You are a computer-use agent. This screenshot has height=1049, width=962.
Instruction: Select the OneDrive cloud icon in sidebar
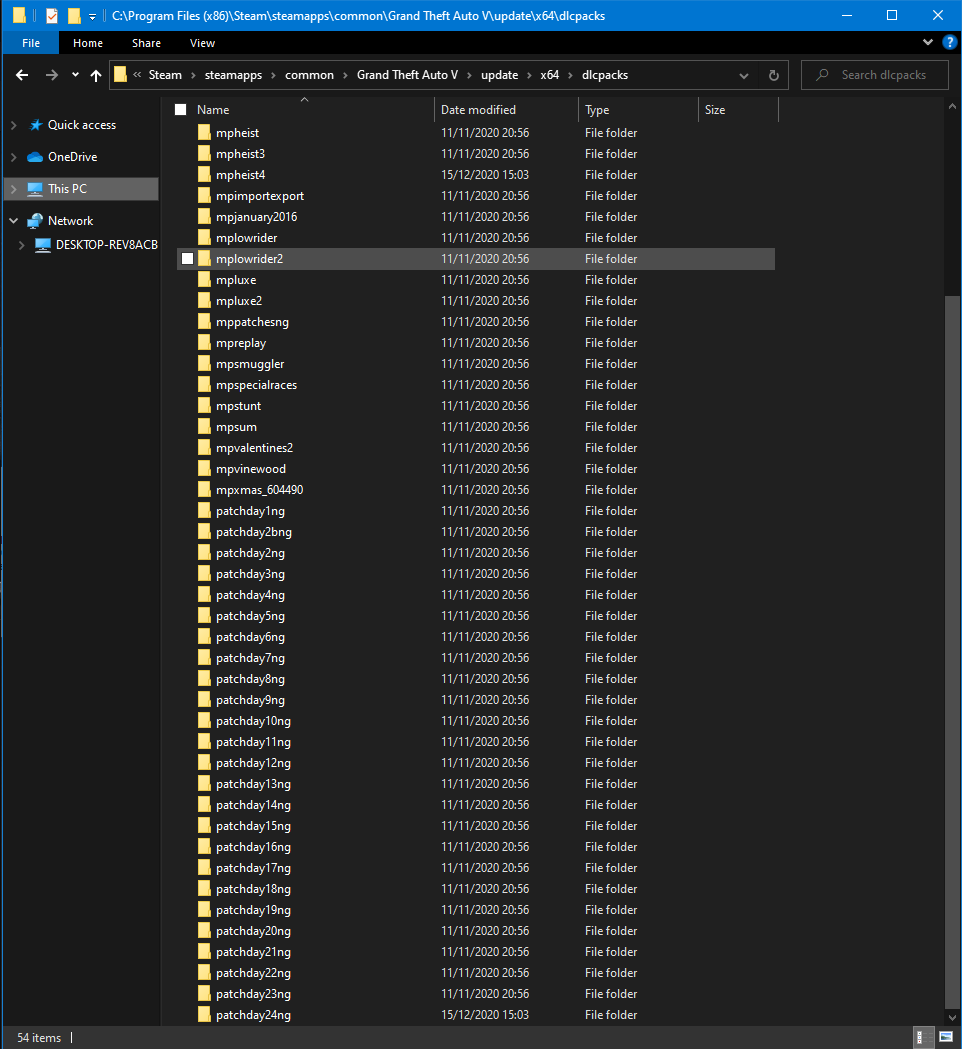[35, 157]
